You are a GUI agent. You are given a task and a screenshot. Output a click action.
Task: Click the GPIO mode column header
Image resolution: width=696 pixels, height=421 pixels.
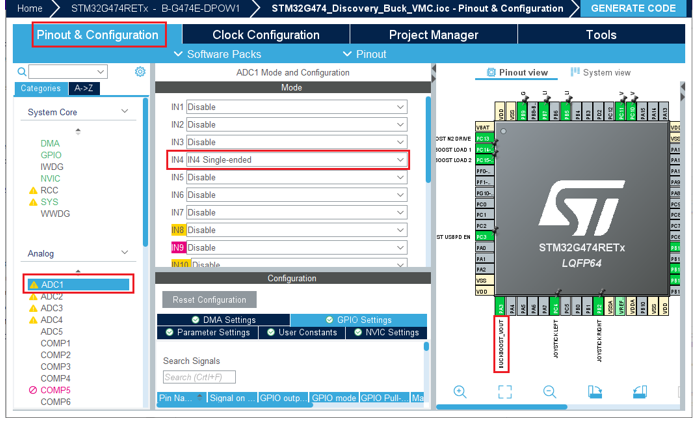(x=334, y=398)
